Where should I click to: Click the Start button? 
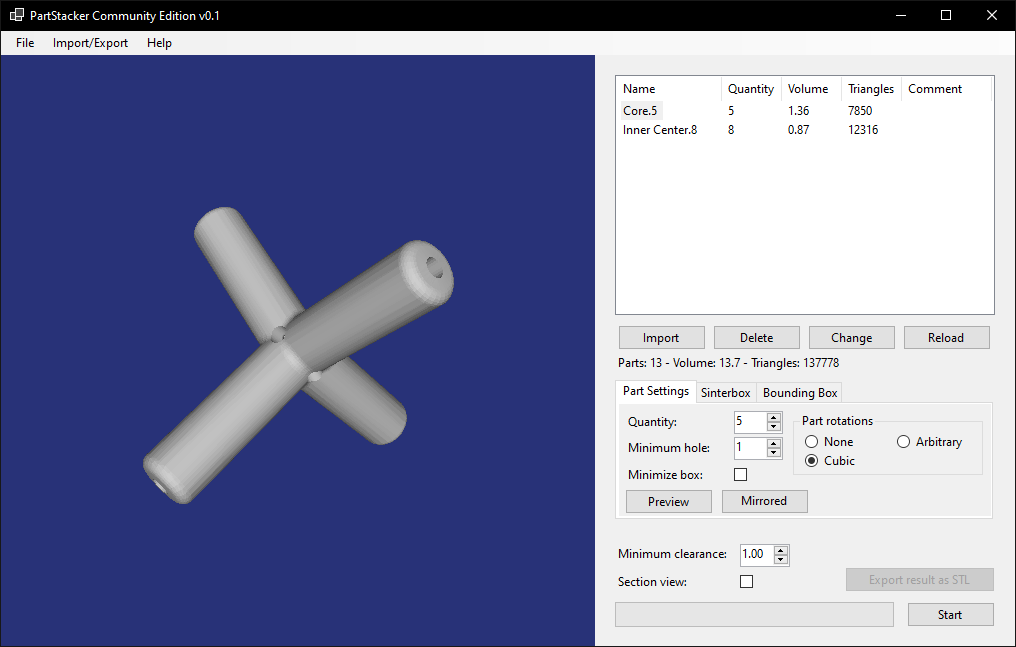pos(950,615)
